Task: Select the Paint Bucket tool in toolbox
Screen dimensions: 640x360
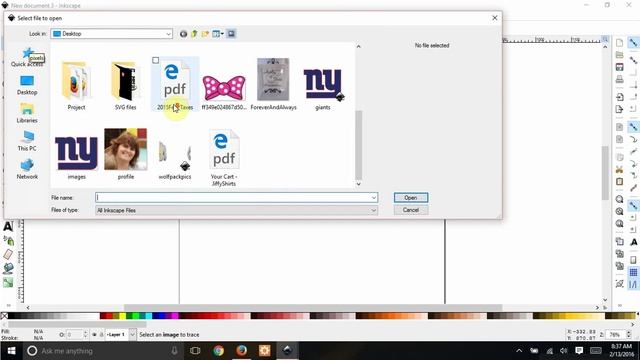Action: tap(8, 268)
